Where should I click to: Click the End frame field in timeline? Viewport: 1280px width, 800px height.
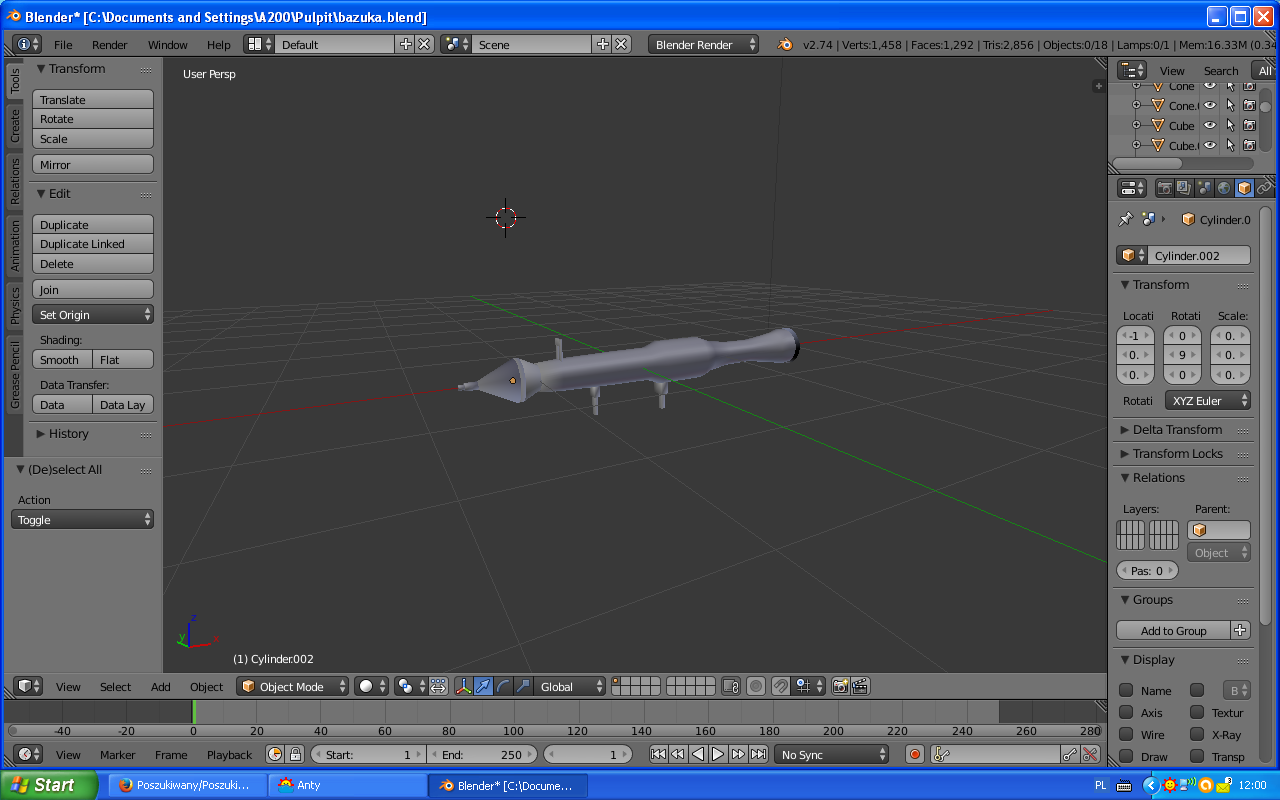click(x=484, y=755)
